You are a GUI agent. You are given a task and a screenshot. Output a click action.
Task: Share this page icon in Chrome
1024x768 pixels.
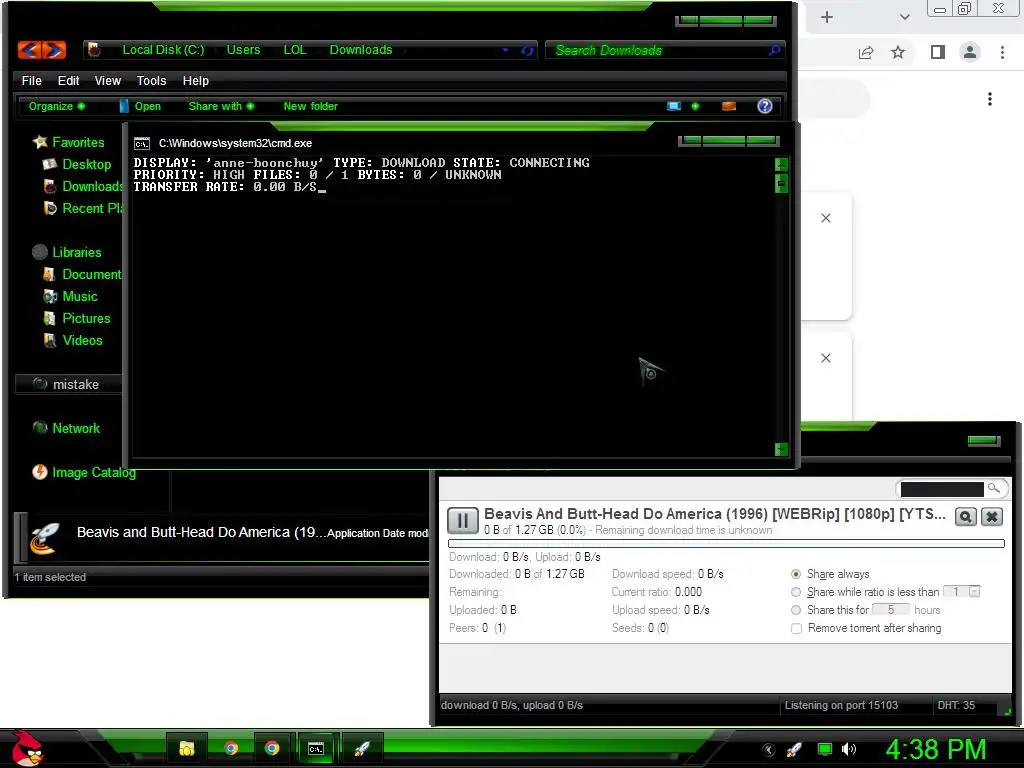(x=866, y=52)
